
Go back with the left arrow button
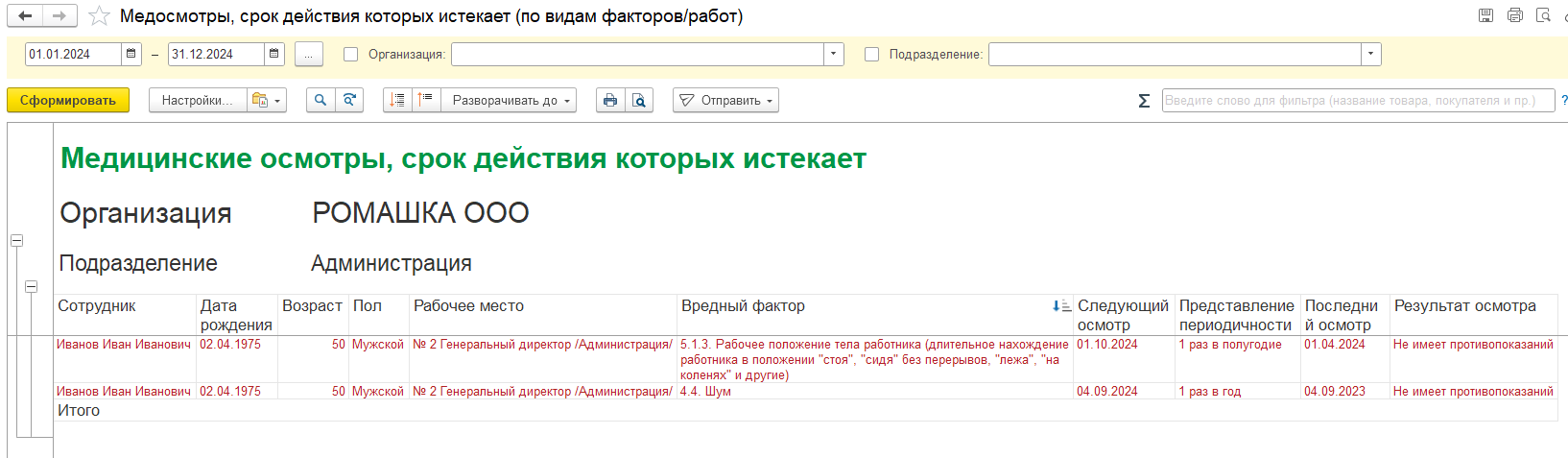(25, 15)
